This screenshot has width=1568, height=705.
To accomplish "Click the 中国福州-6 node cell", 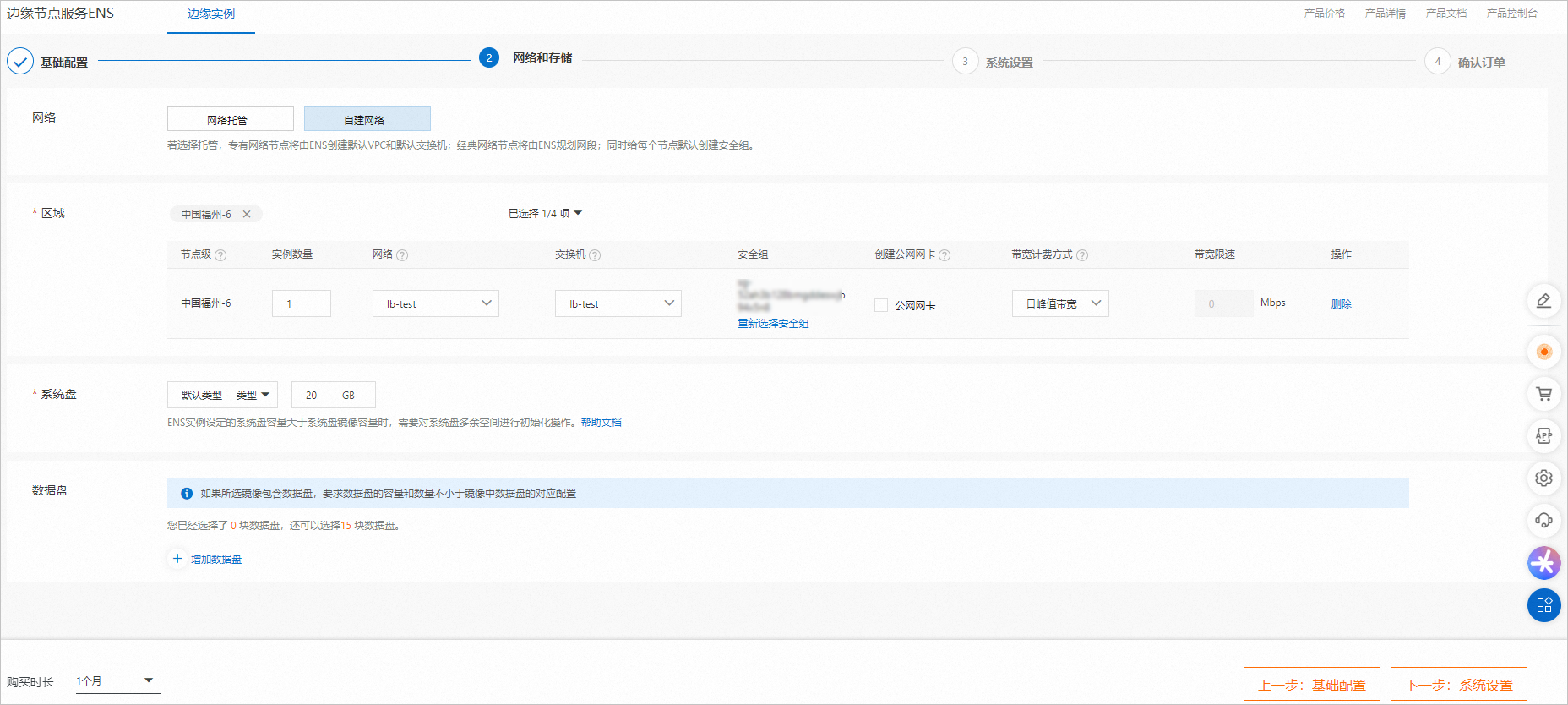I will [x=206, y=303].
